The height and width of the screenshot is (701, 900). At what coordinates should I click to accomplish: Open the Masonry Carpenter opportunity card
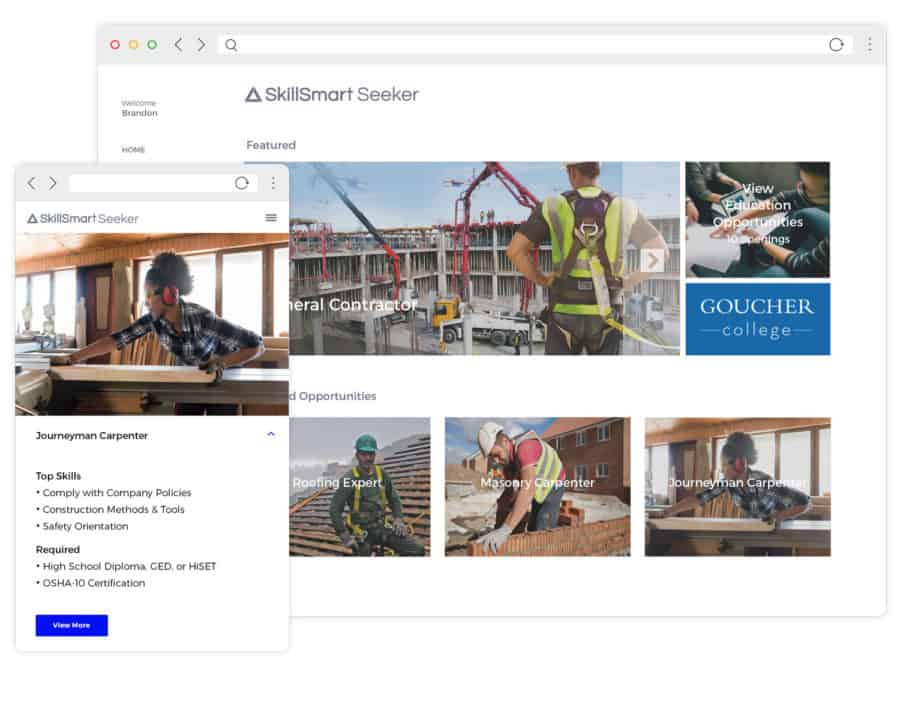tap(537, 487)
